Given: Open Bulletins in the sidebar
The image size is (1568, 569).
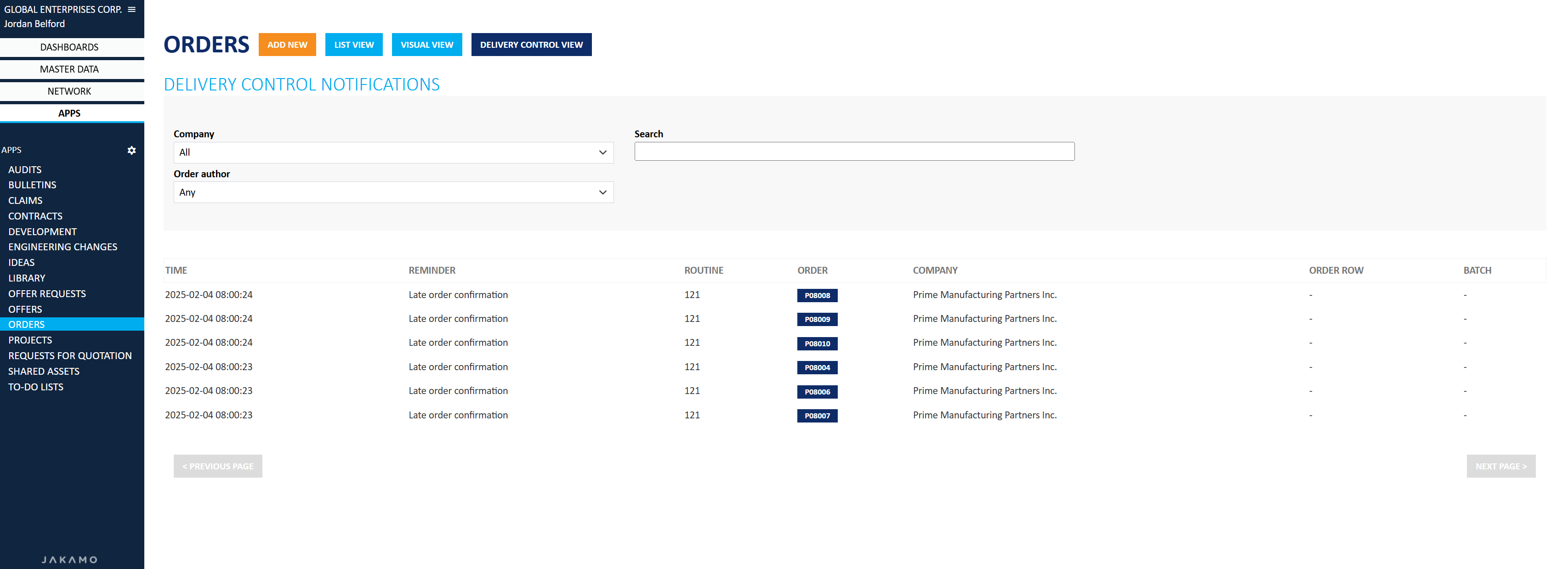Looking at the screenshot, I should tap(32, 185).
